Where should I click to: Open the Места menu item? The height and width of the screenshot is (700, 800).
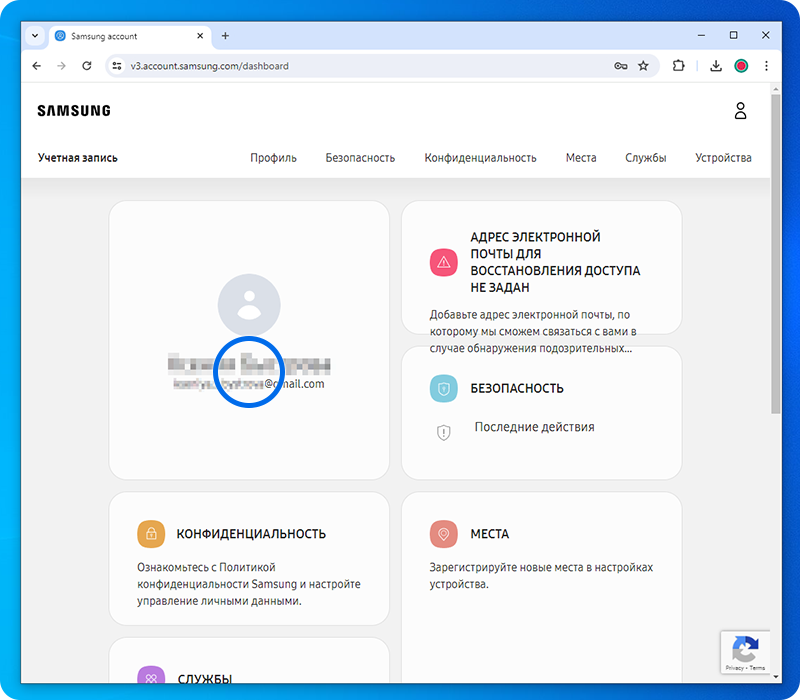[x=581, y=158]
